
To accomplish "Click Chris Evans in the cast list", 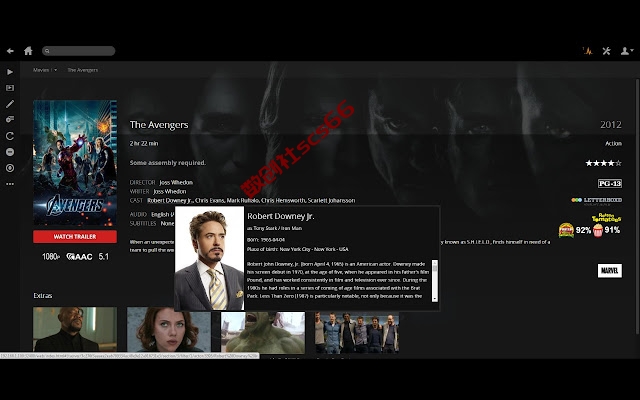I will pos(209,200).
